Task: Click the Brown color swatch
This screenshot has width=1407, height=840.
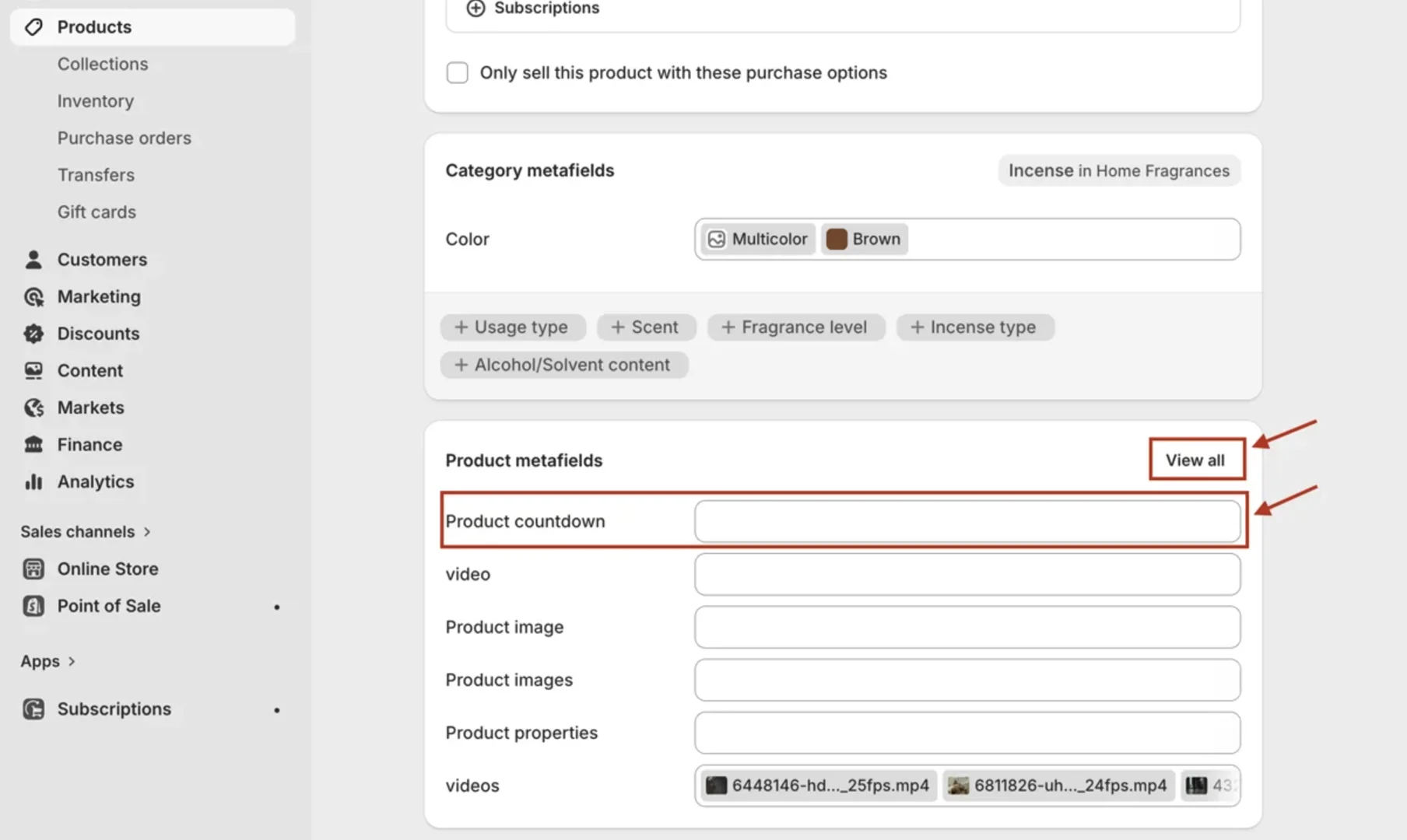Action: coord(837,240)
